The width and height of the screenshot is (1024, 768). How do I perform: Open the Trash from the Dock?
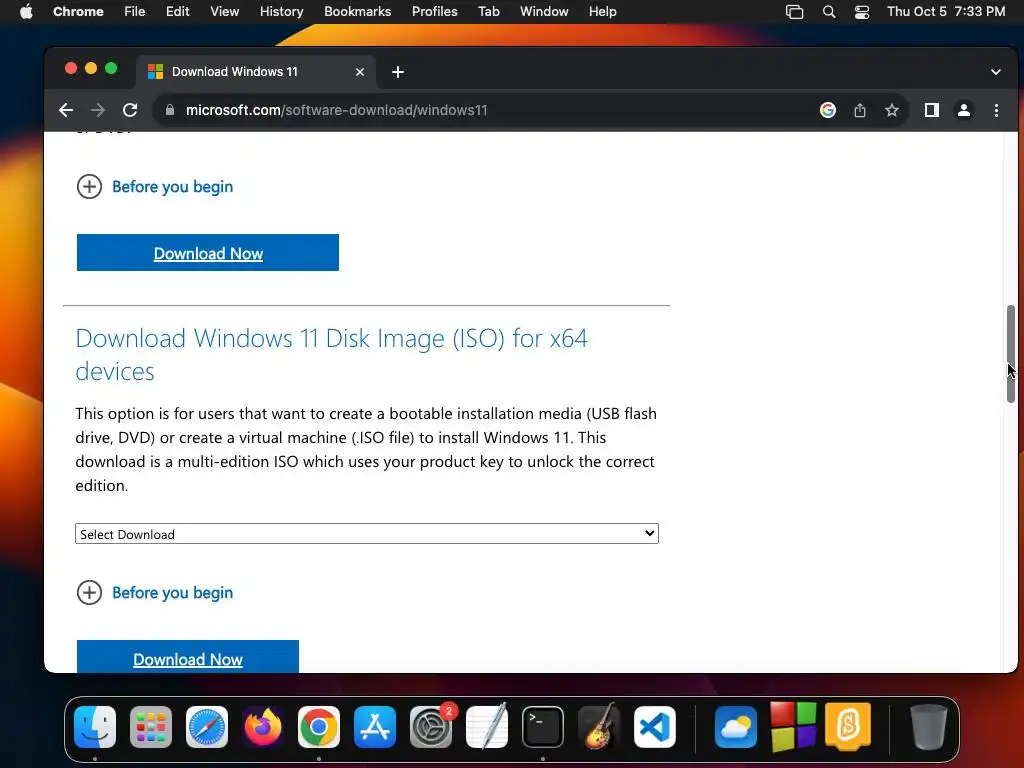pos(929,727)
